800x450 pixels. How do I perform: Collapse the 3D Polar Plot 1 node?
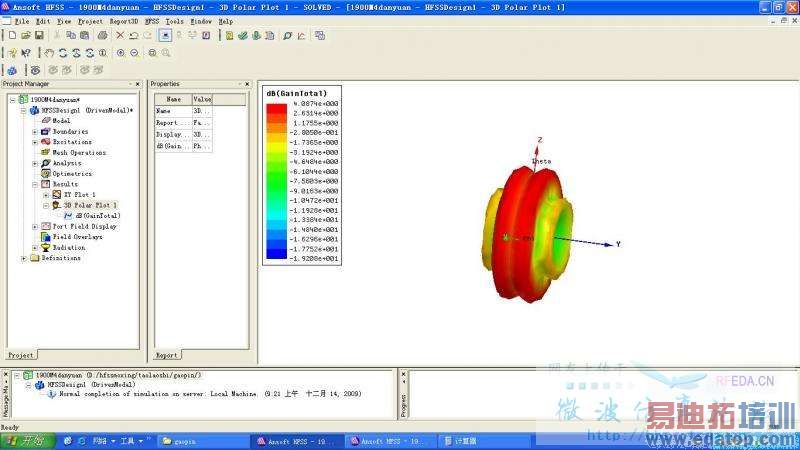point(46,206)
